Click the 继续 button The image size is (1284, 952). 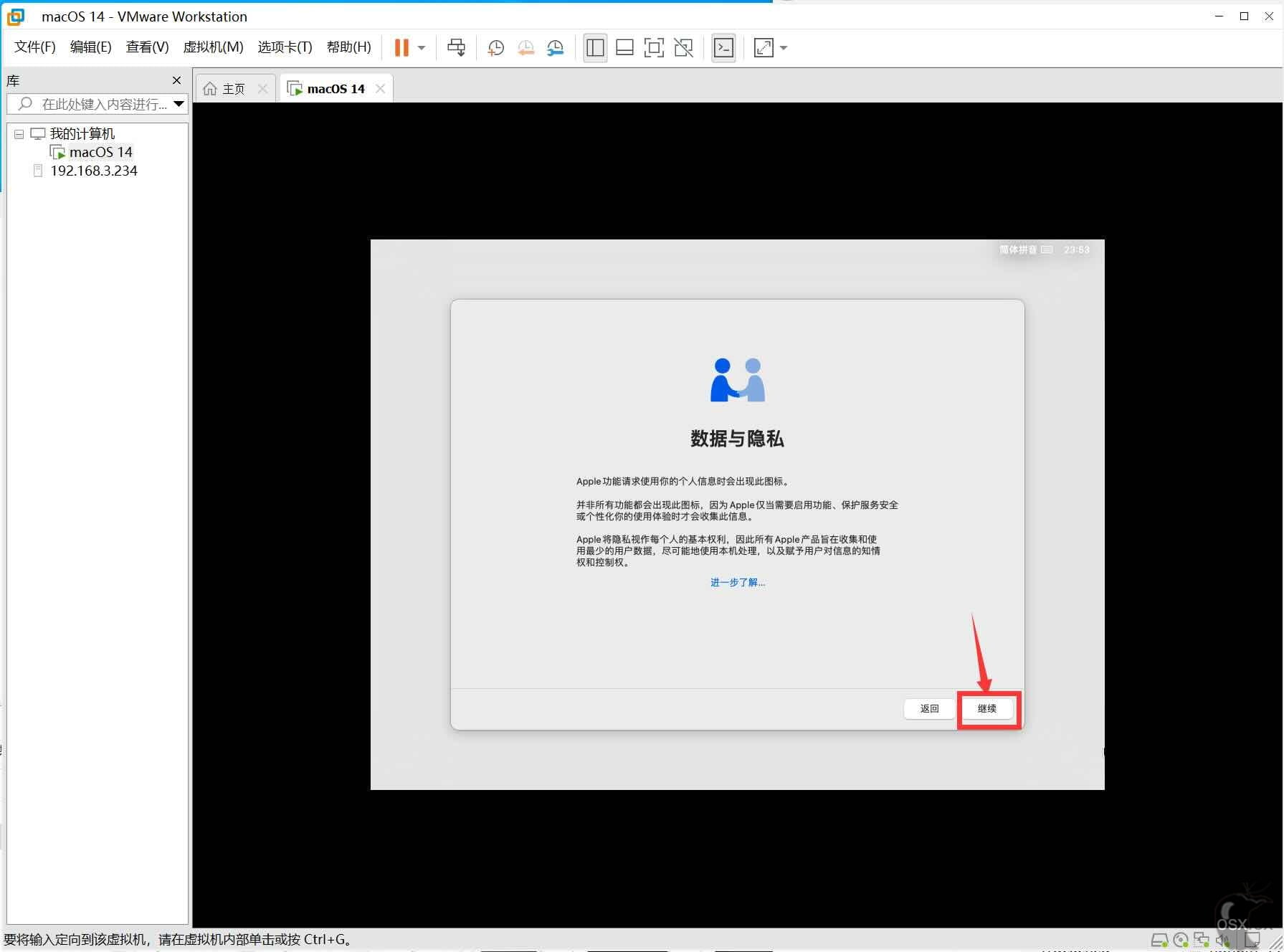pyautogui.click(x=987, y=708)
